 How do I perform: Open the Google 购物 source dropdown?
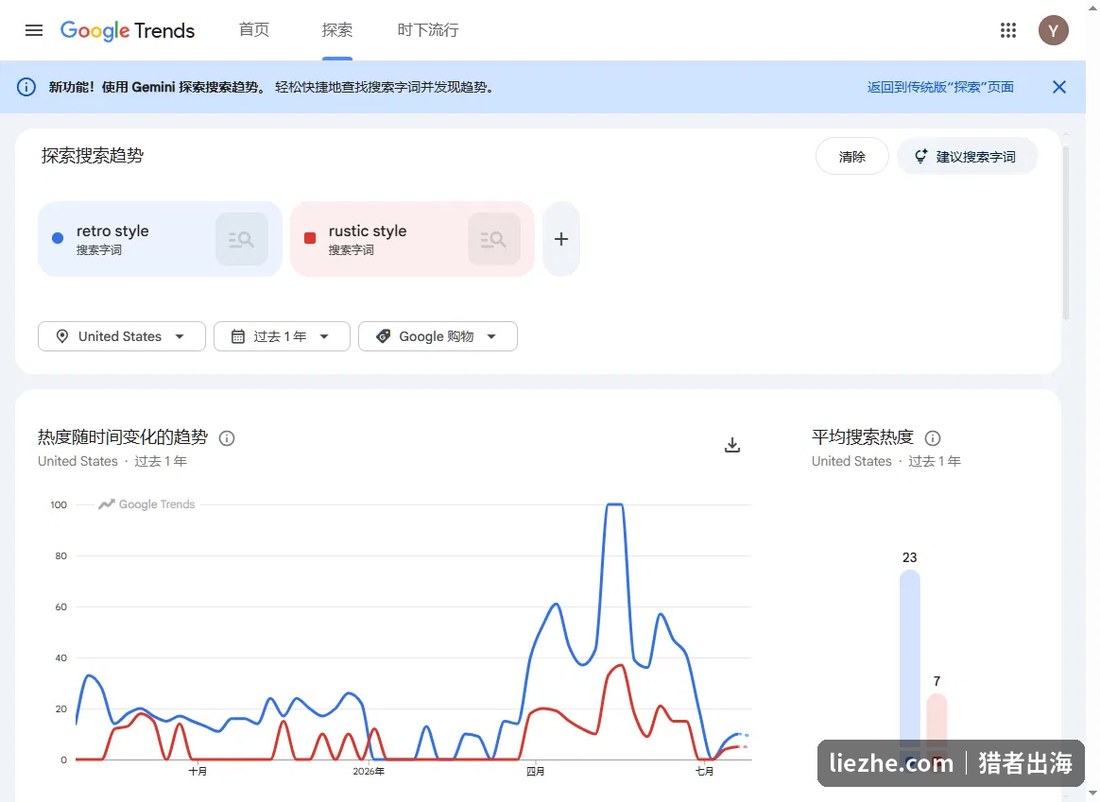(438, 336)
